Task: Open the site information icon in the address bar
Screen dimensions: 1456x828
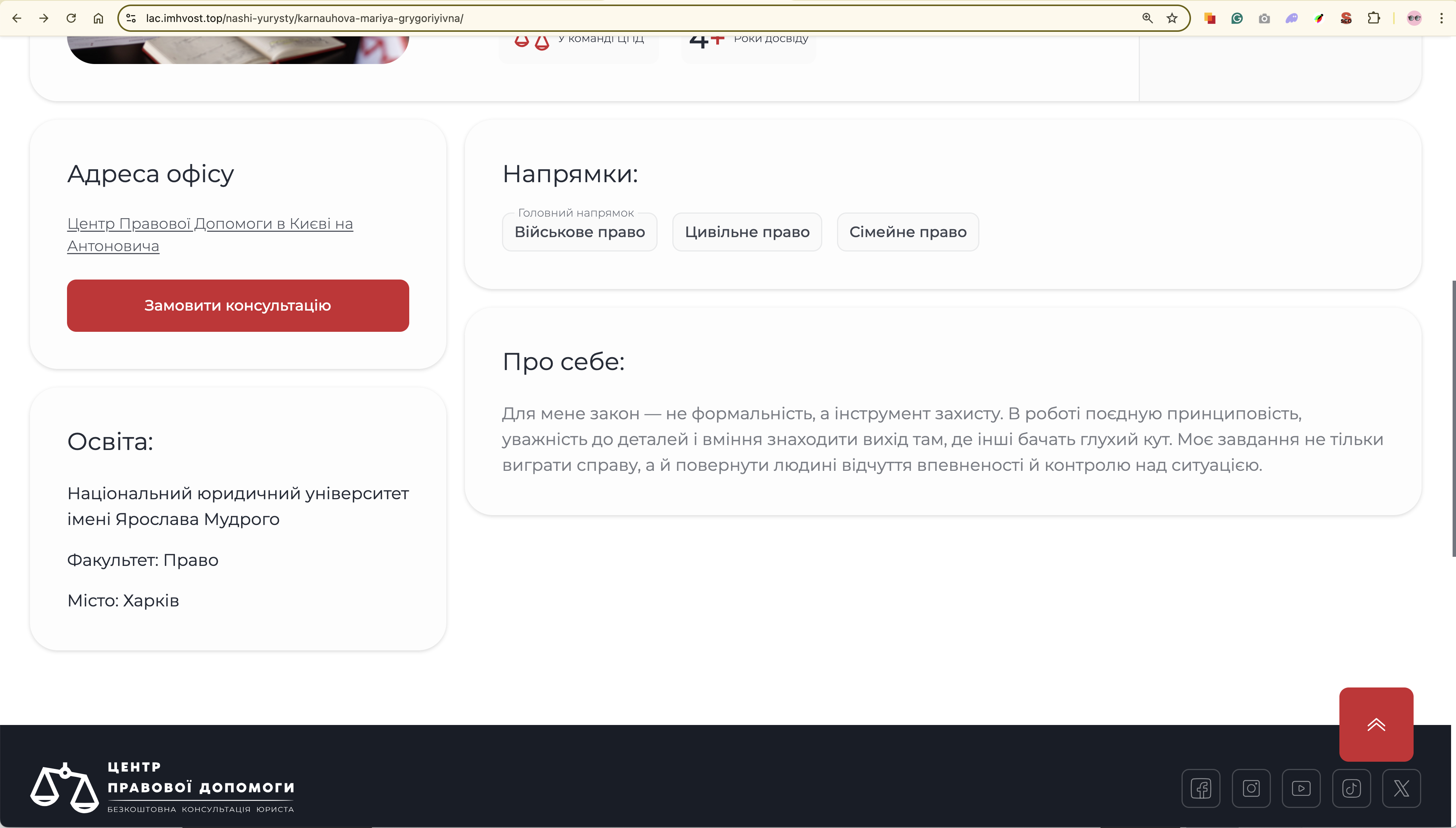Action: coord(131,18)
